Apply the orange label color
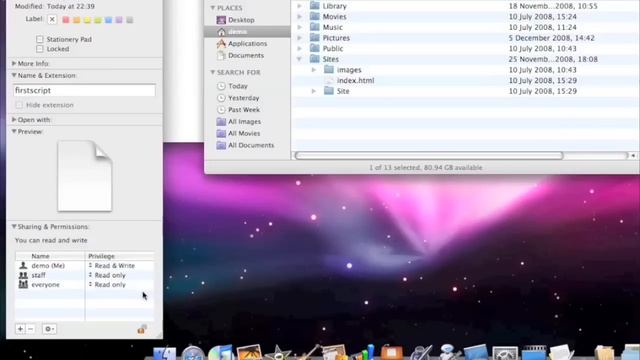Screen dimensions: 640x360 coord(76,20)
